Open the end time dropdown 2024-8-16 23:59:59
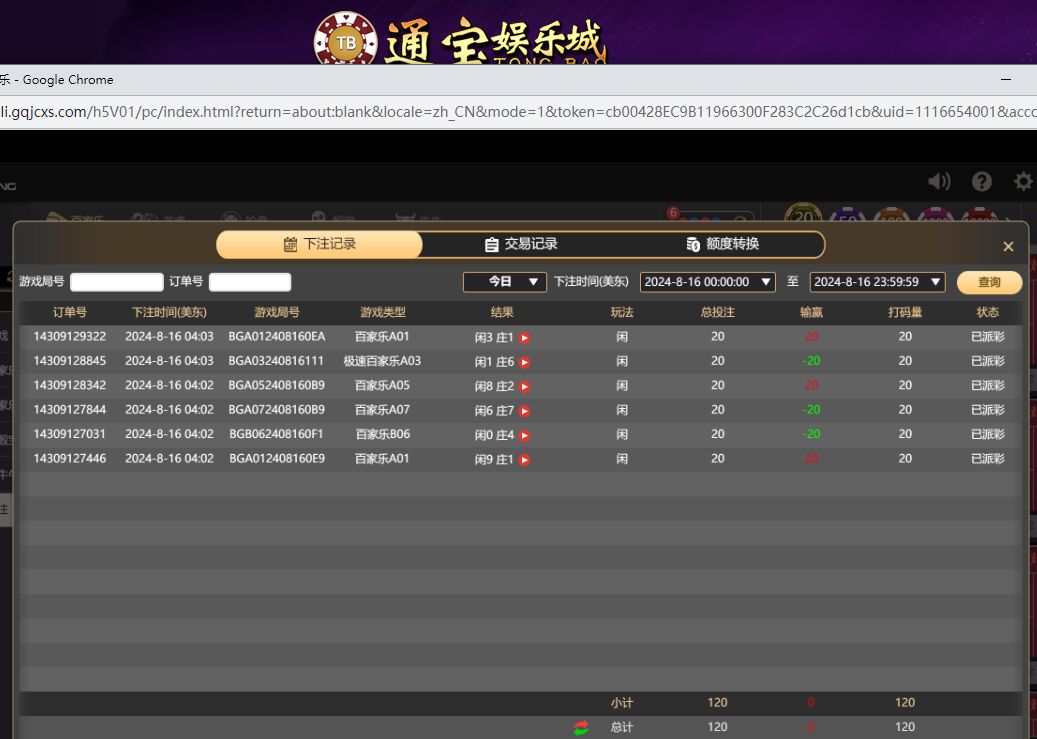Image resolution: width=1037 pixels, height=739 pixels. 877,282
